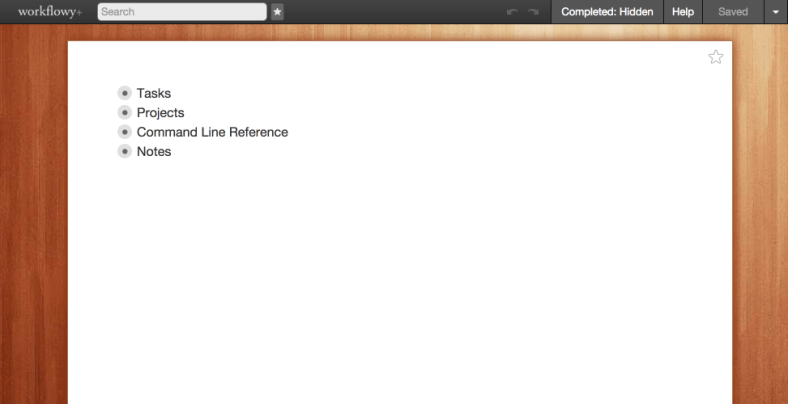Click the bullet next to Command Line Reference
Image resolution: width=788 pixels, height=404 pixels.
point(125,132)
